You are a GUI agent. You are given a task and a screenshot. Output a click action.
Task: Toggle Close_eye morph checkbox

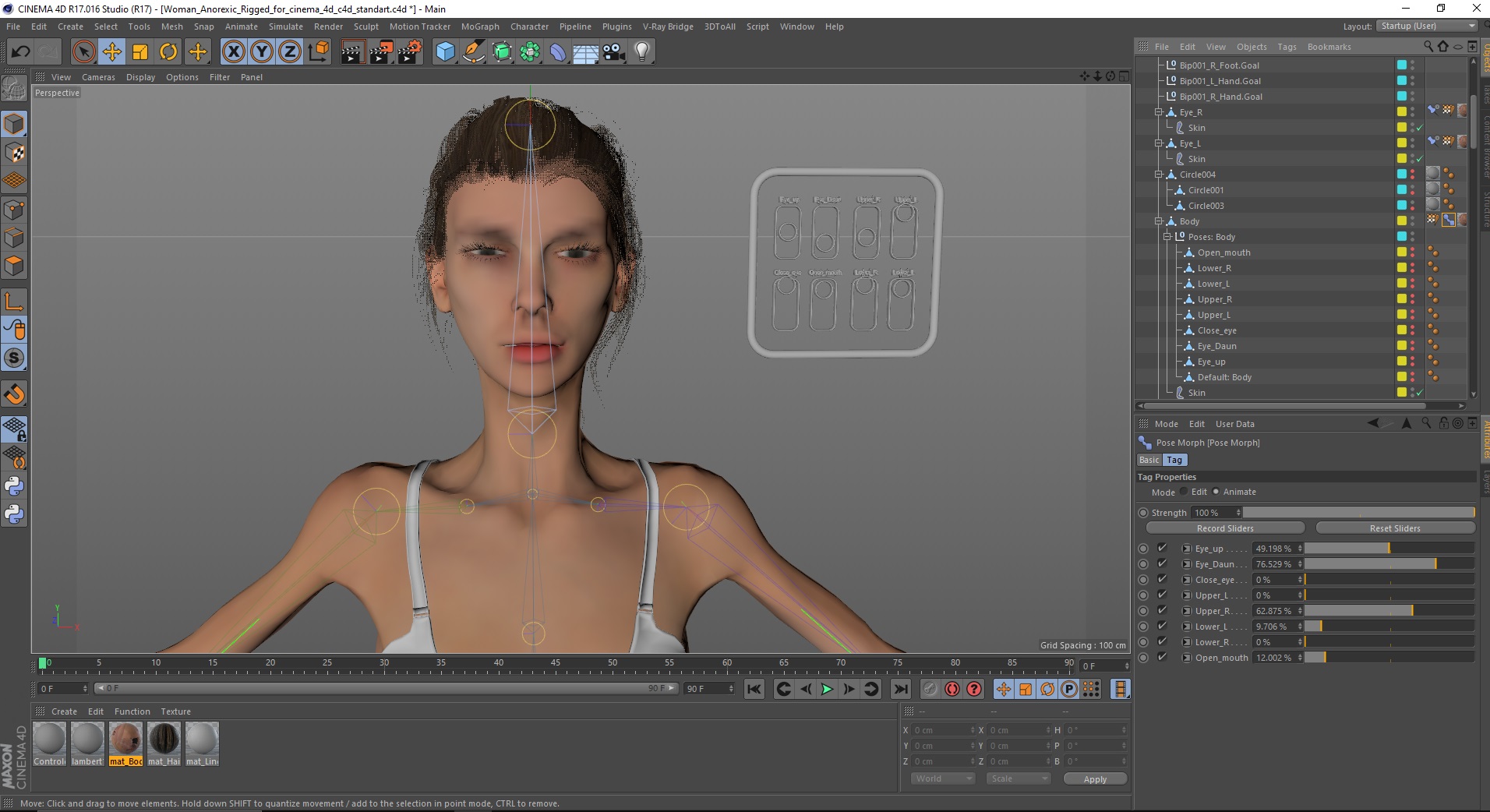point(1162,580)
